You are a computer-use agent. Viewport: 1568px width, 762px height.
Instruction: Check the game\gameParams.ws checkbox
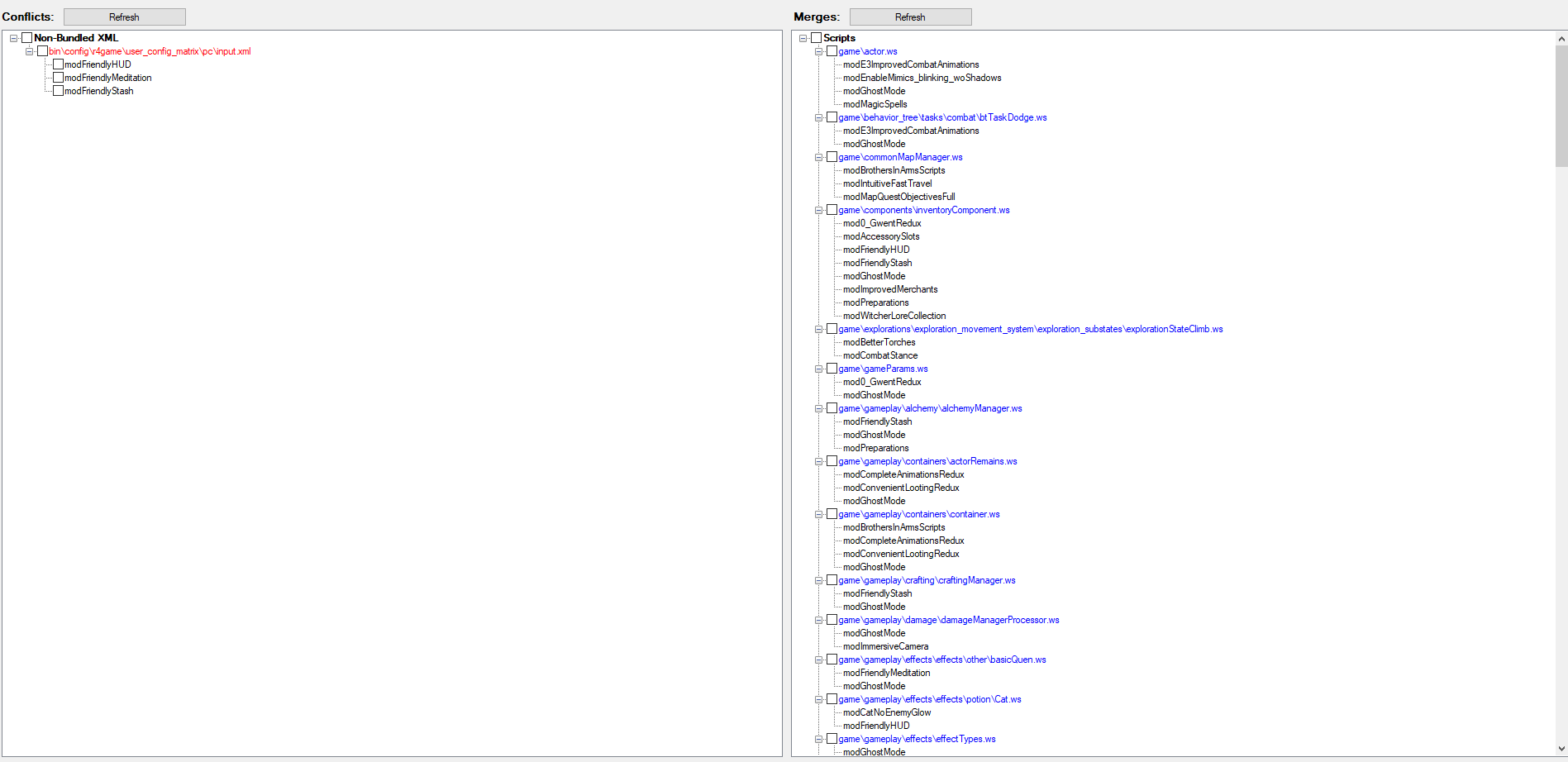tap(832, 369)
